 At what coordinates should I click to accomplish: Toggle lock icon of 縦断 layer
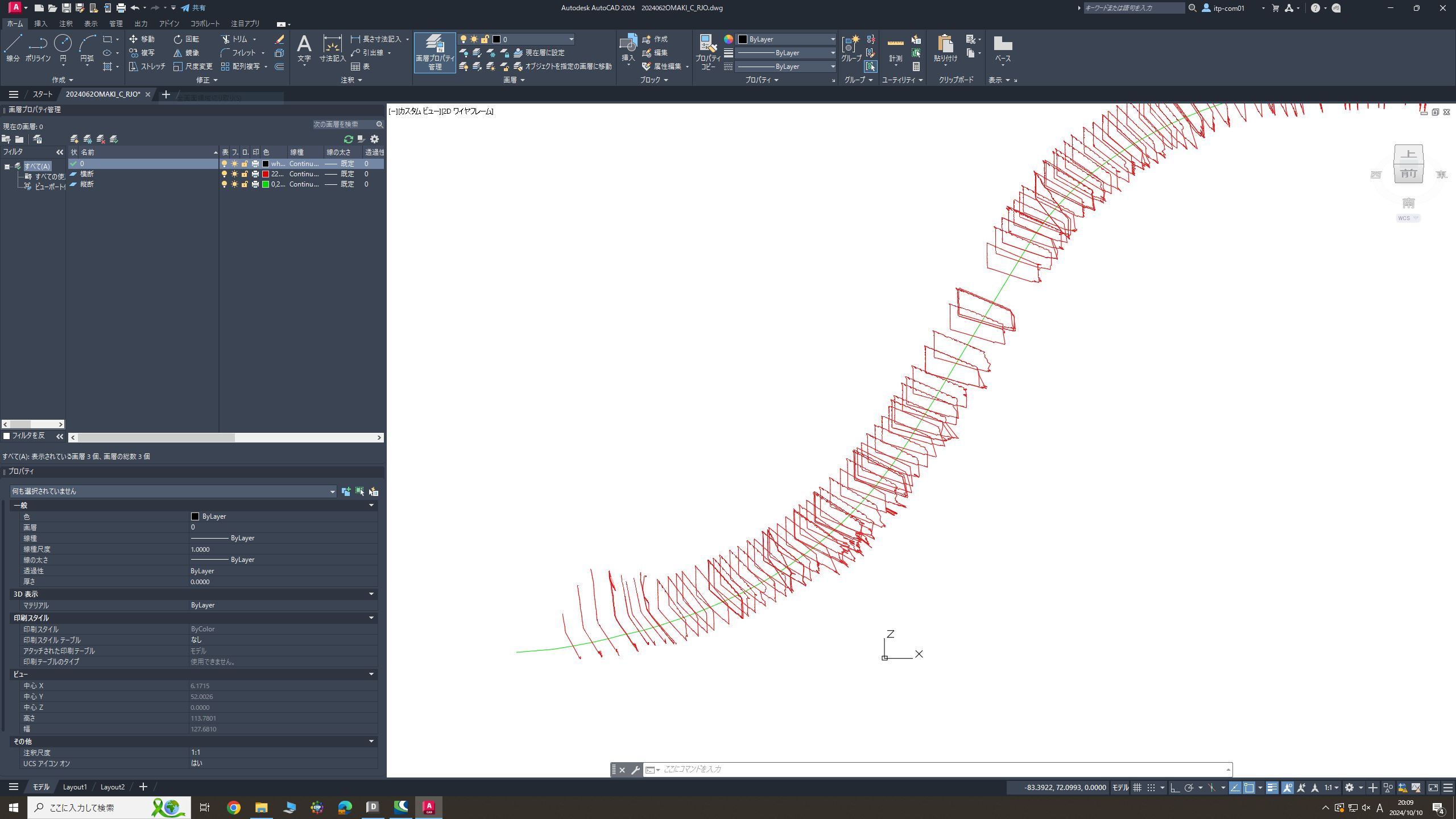[245, 184]
